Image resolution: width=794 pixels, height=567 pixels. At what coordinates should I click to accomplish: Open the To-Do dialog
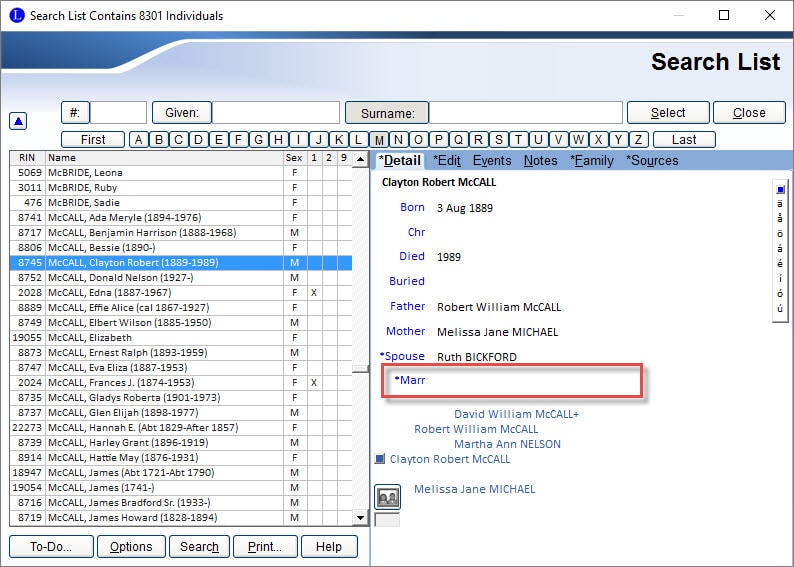point(51,547)
